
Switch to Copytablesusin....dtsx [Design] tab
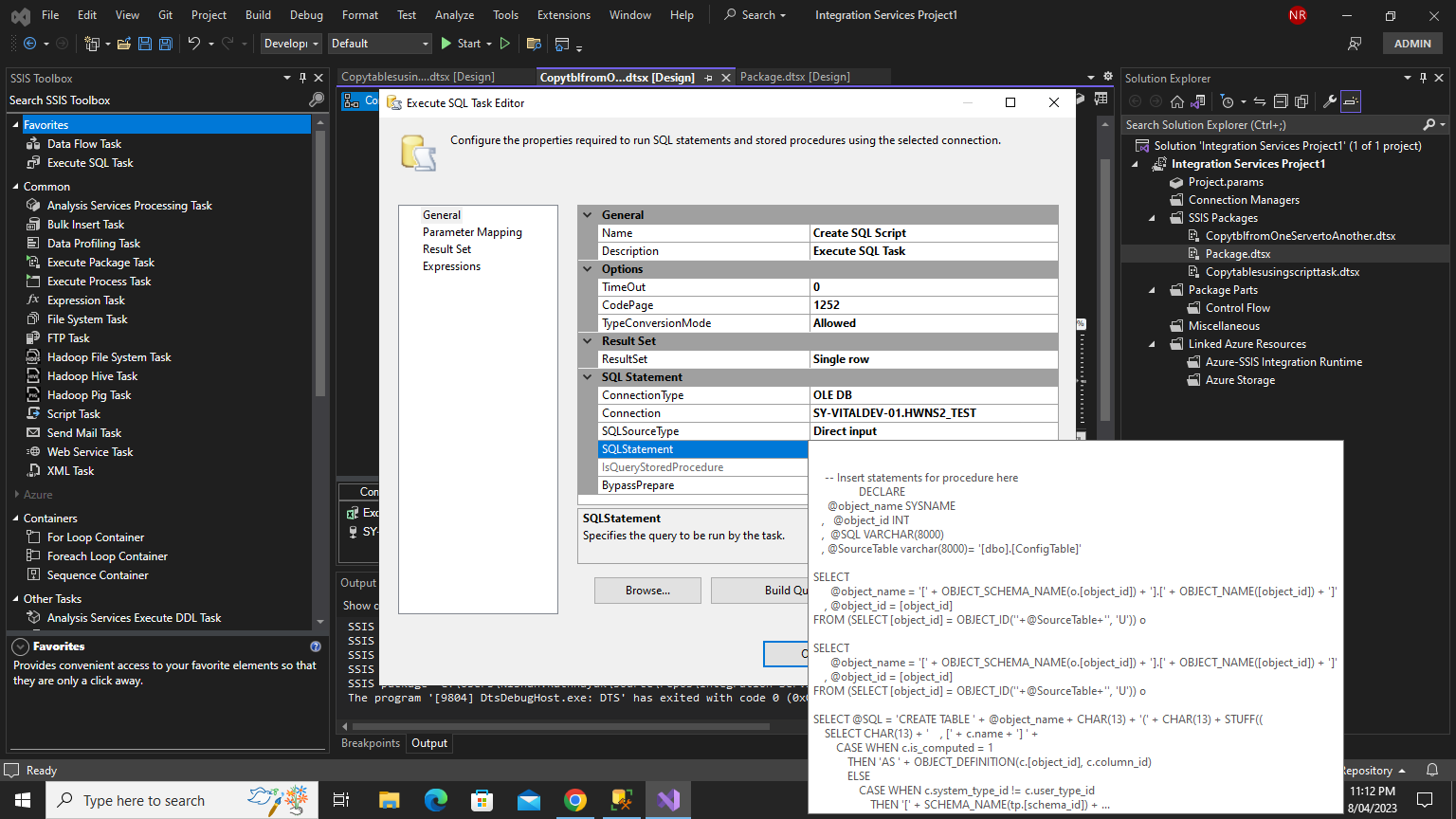pos(418,77)
